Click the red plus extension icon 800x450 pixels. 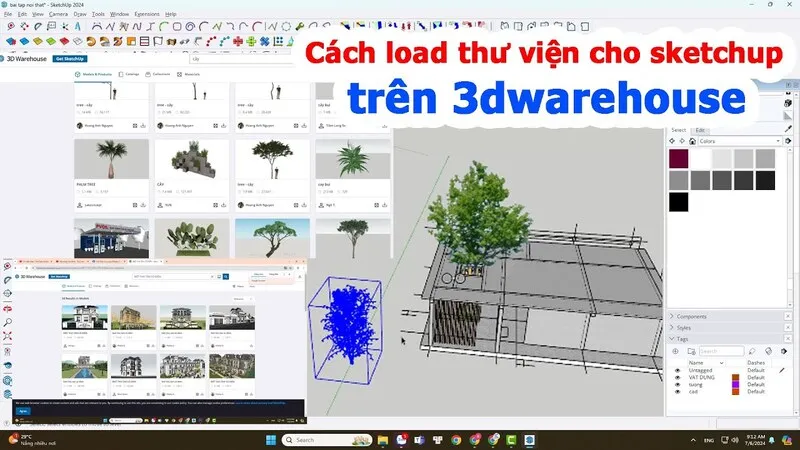(x=238, y=41)
